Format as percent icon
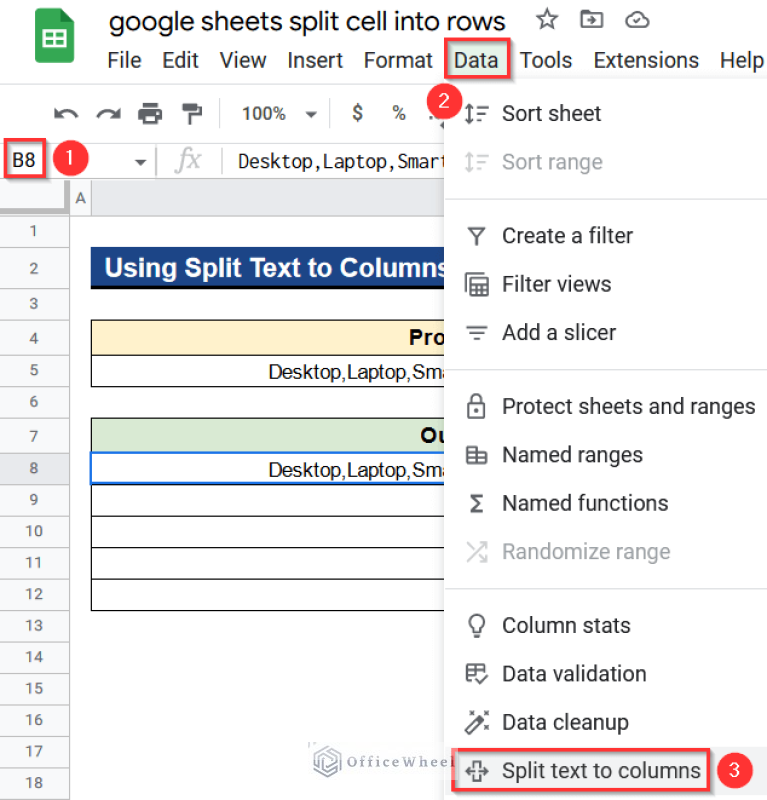 point(399,114)
